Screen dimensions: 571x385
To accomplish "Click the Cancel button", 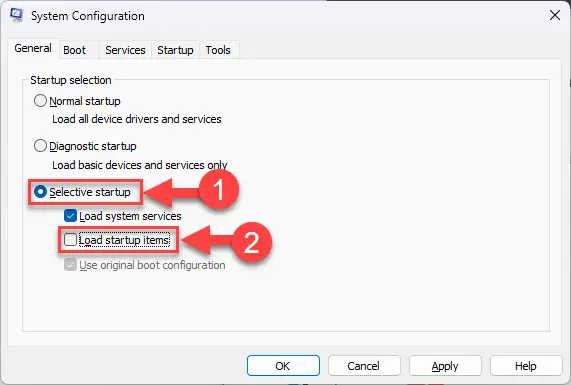I will point(364,366).
